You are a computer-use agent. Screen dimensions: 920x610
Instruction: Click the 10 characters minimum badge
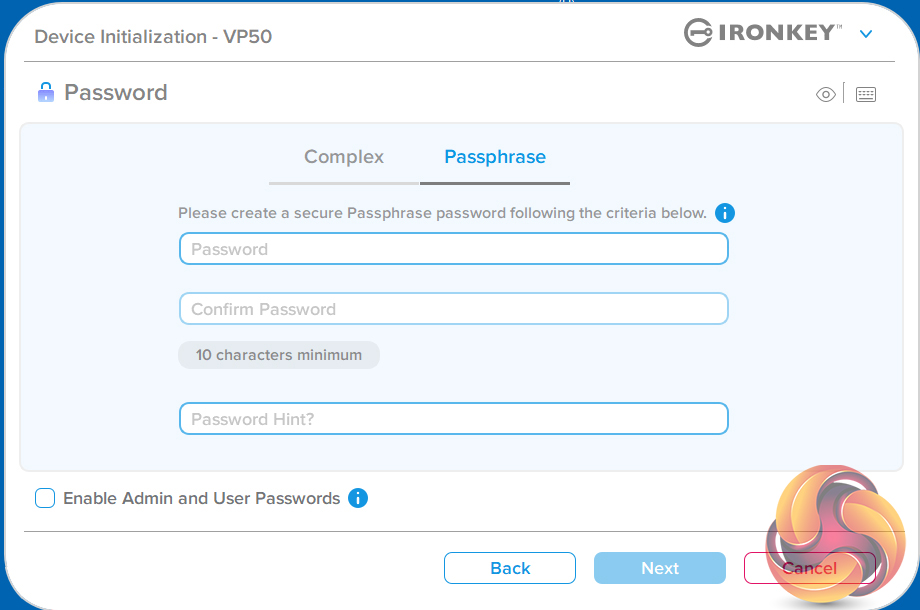pos(279,355)
